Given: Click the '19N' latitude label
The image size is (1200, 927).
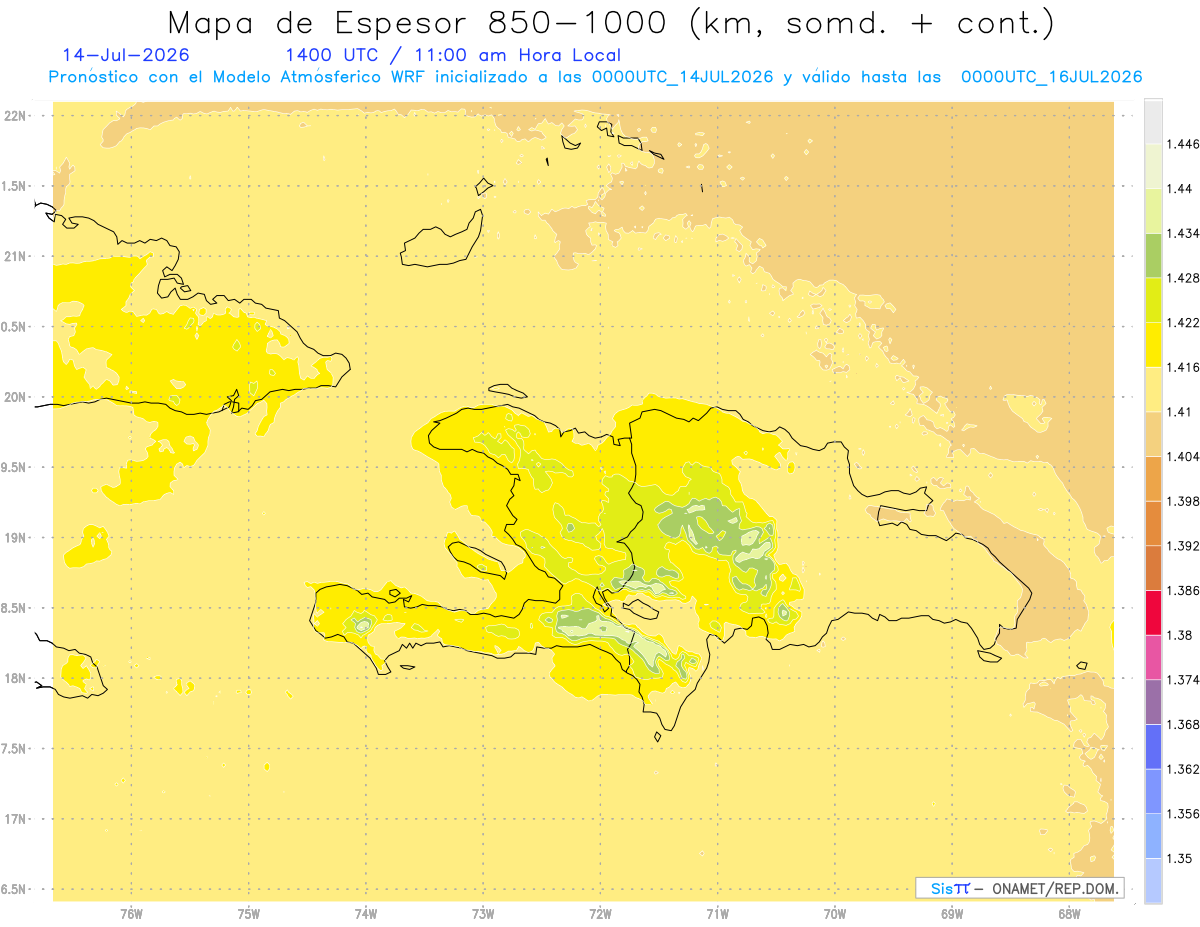Looking at the screenshot, I should tap(15, 537).
